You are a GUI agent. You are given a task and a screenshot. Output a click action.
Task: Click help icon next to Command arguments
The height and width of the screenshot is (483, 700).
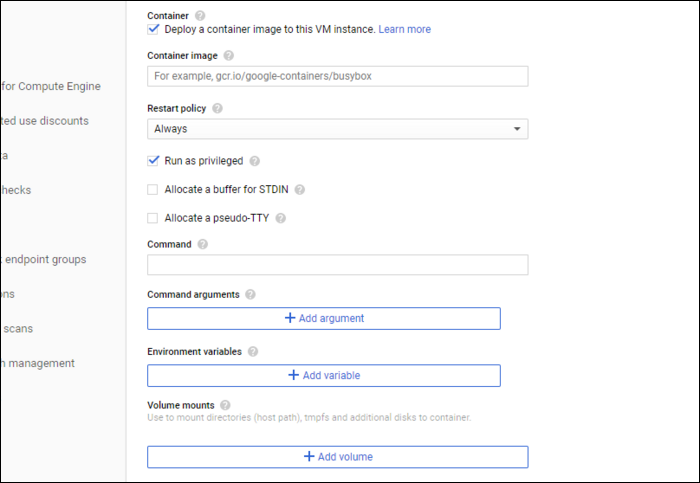pos(250,295)
